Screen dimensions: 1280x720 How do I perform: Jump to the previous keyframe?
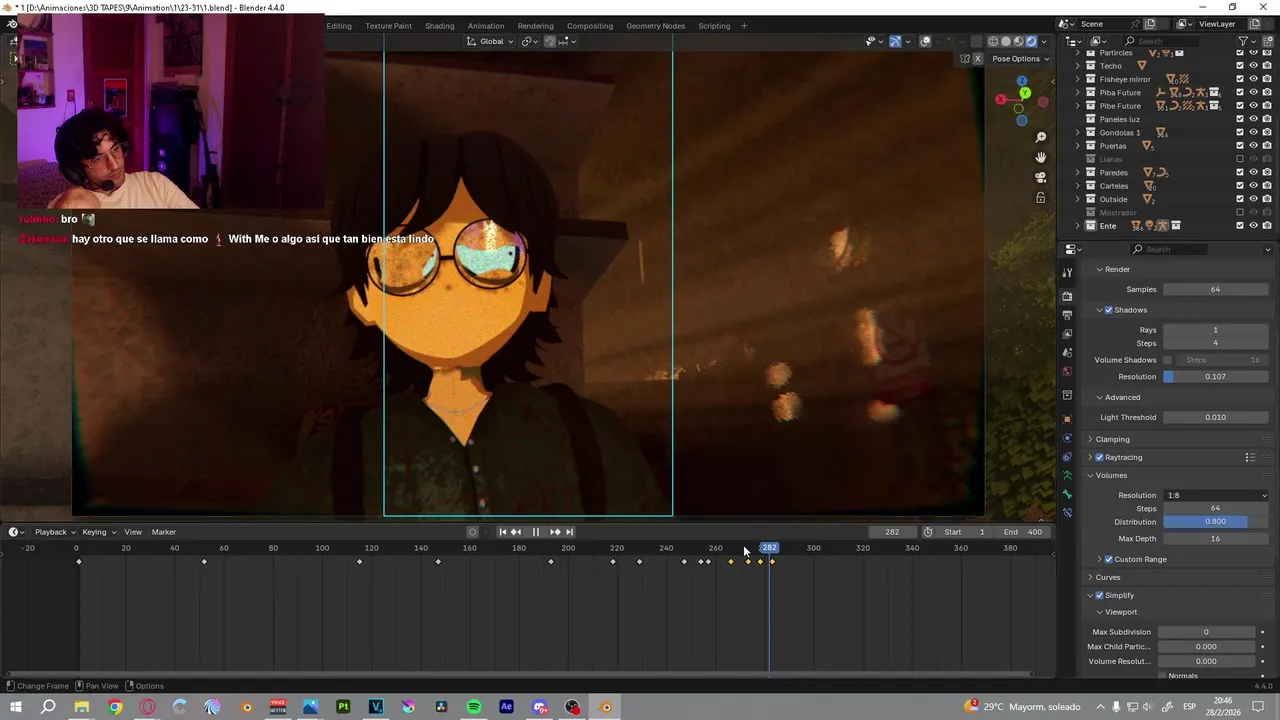click(516, 532)
